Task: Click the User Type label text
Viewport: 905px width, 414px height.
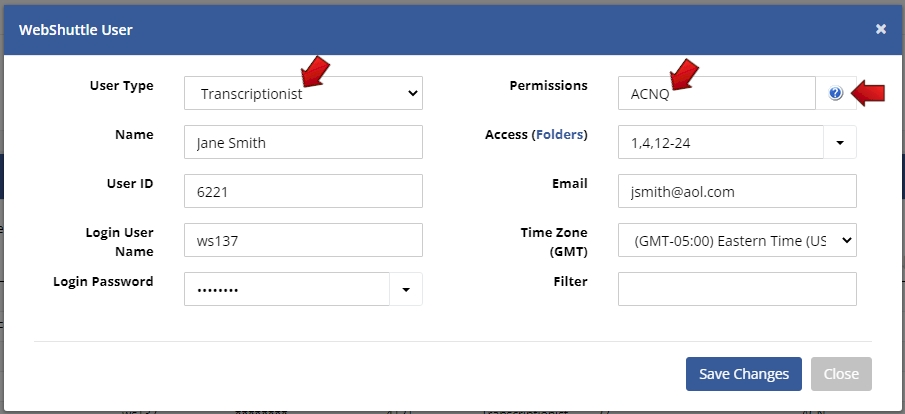Action: coord(122,86)
